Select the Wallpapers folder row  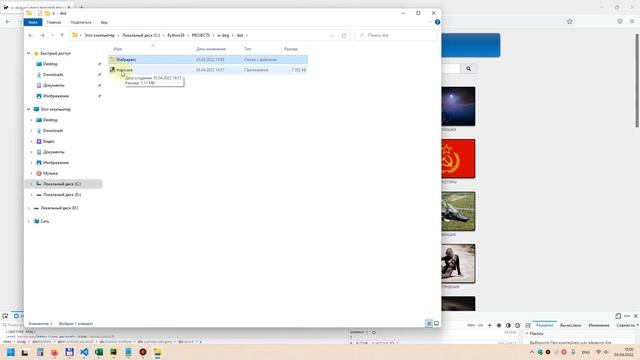click(208, 60)
